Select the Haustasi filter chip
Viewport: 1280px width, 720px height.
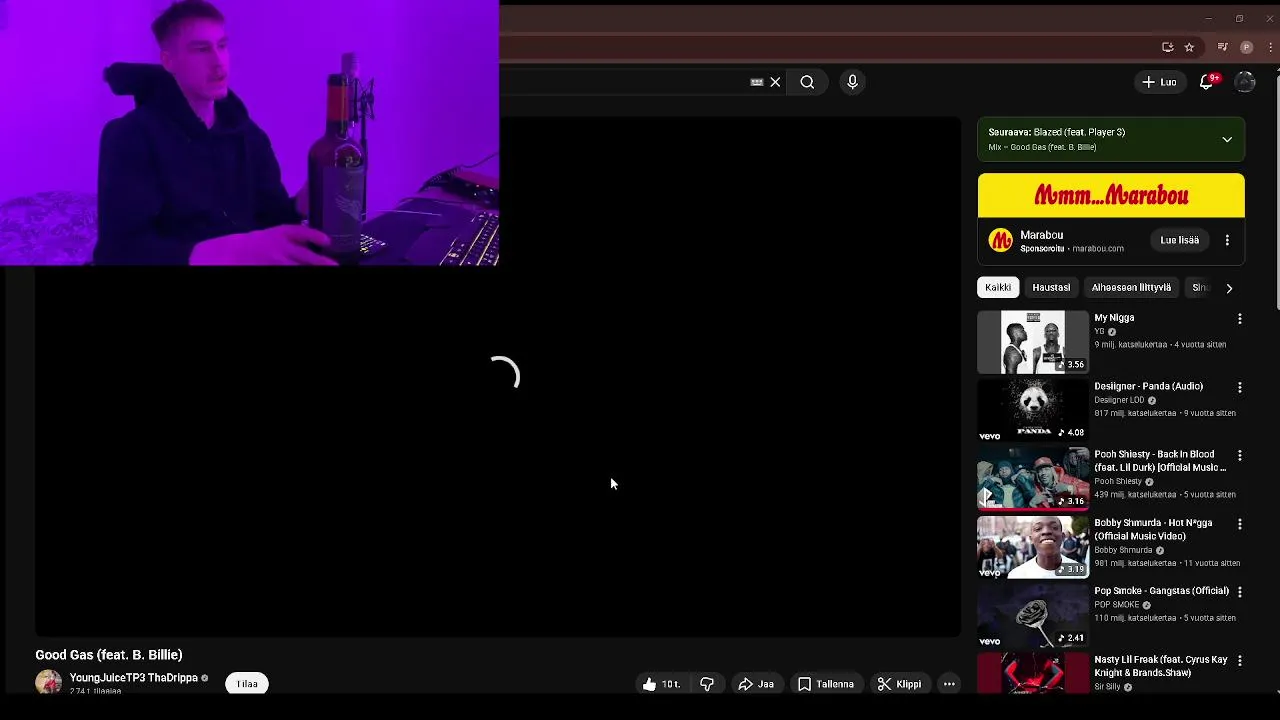(1051, 287)
